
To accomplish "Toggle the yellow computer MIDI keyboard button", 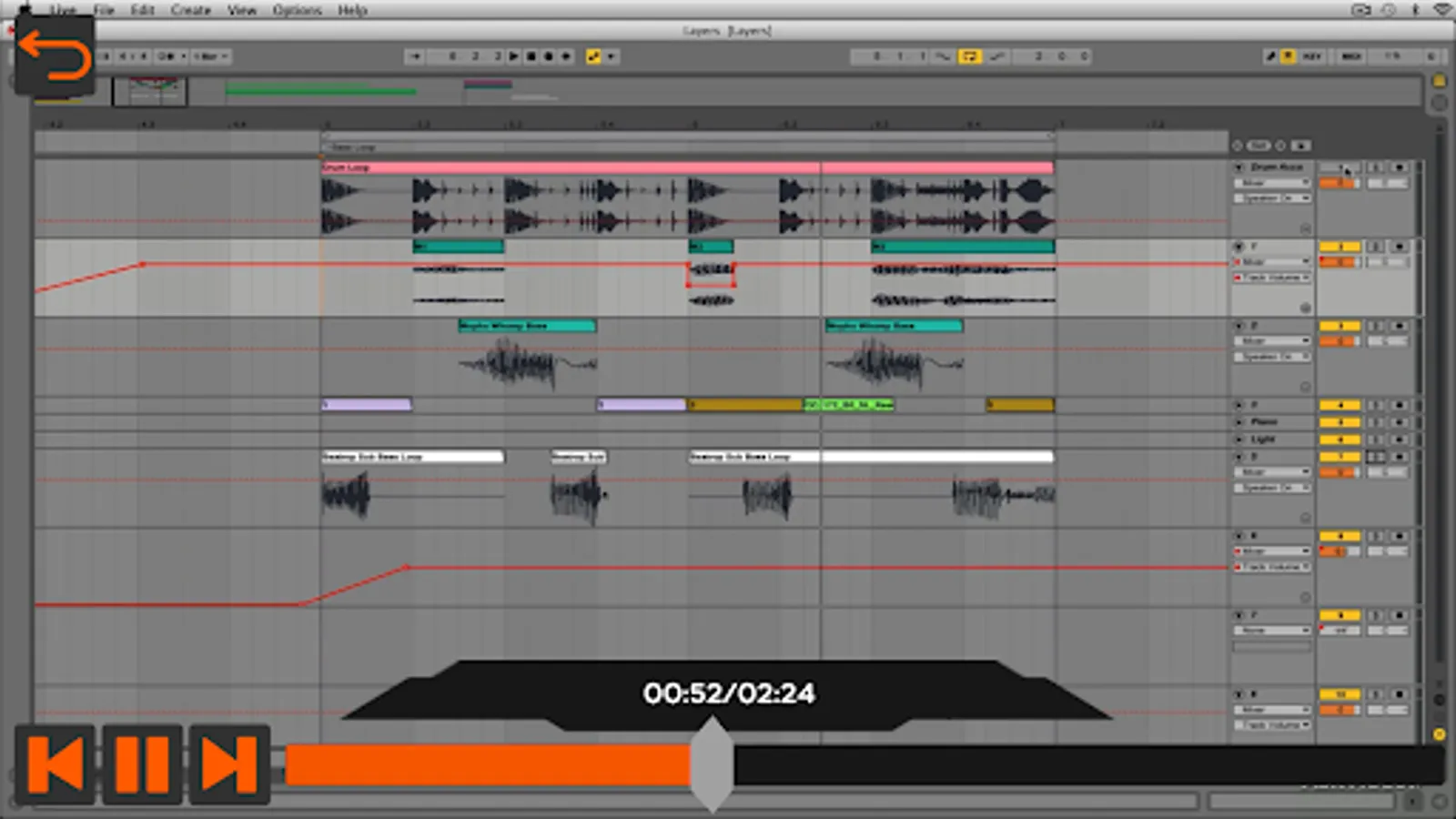I will coord(1289,56).
